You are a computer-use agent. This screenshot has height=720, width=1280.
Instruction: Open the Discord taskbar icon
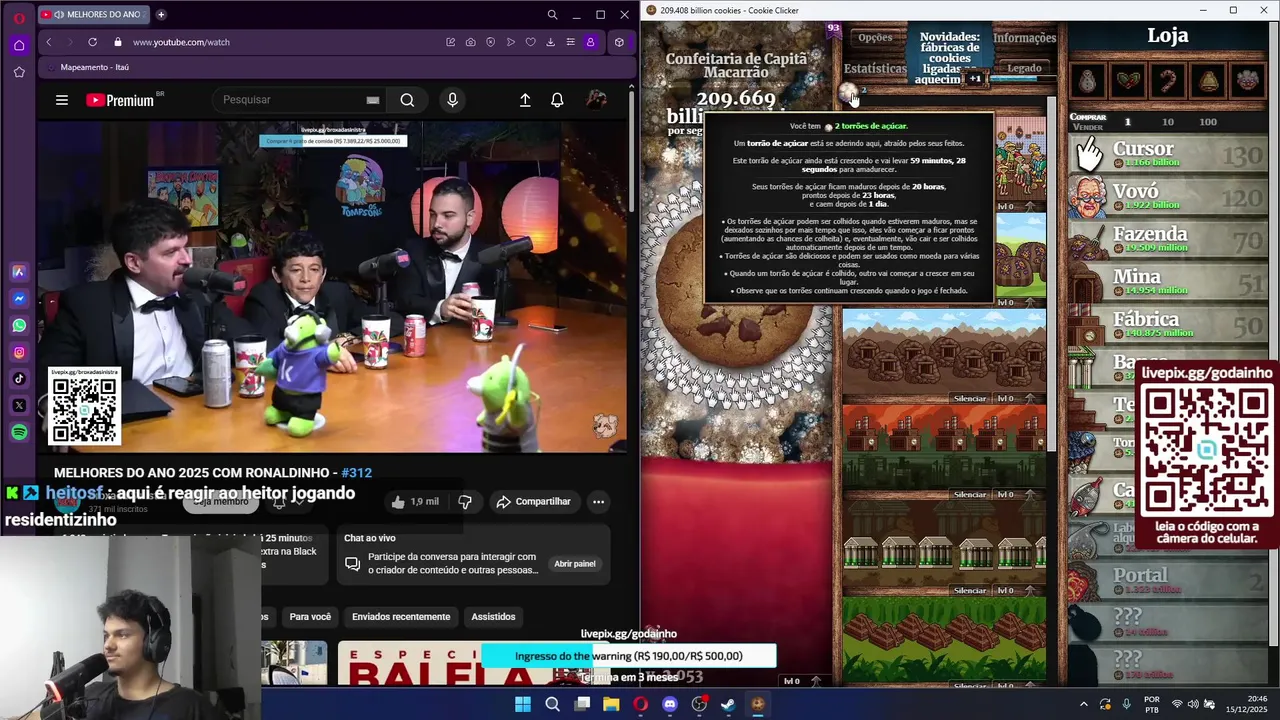point(670,704)
